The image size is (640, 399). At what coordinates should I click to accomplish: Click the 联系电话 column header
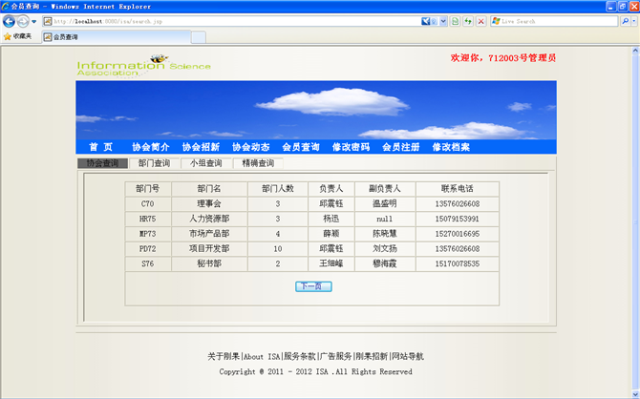[457, 188]
